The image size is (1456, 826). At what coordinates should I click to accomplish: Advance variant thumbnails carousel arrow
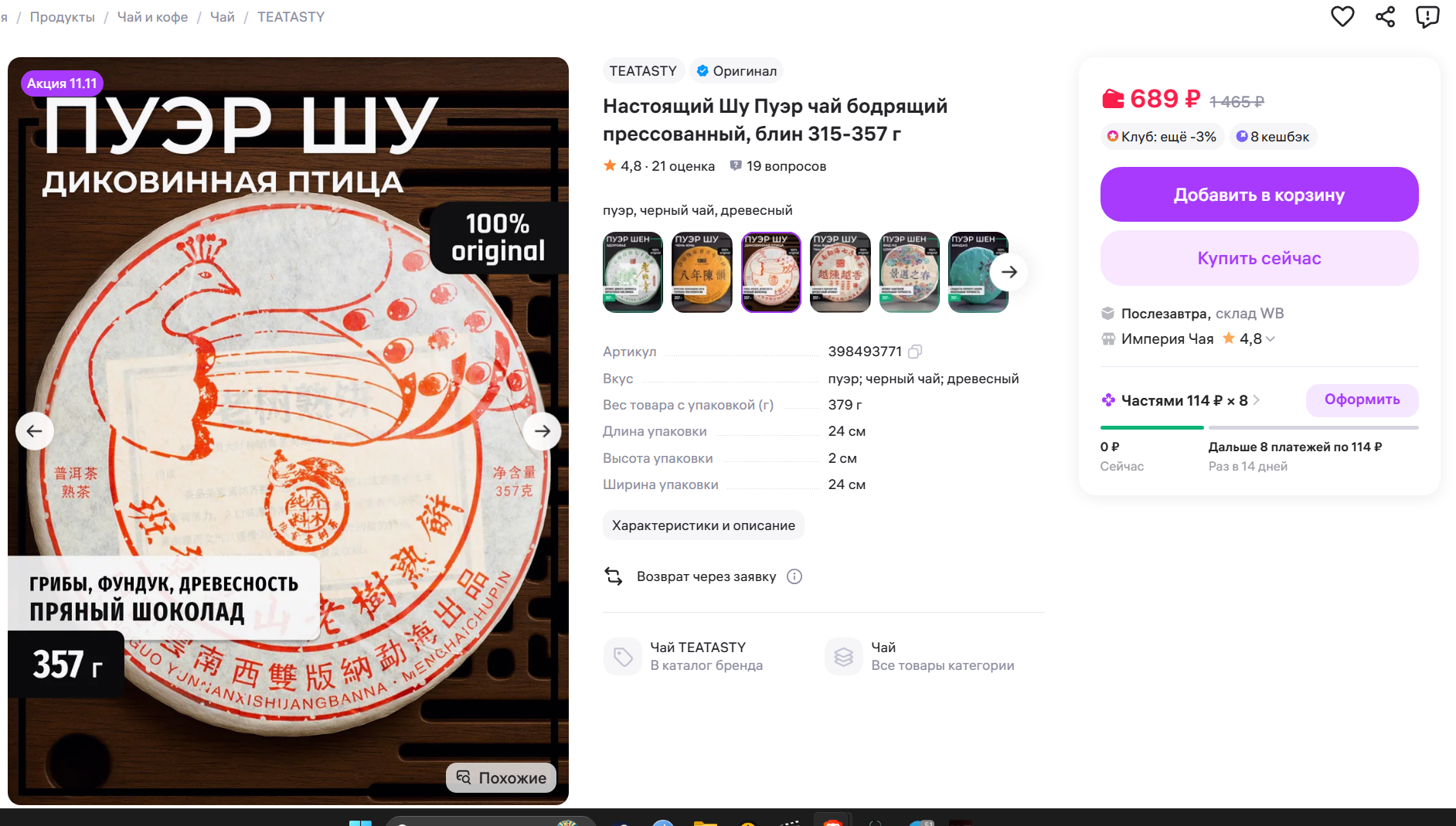[x=1009, y=272]
